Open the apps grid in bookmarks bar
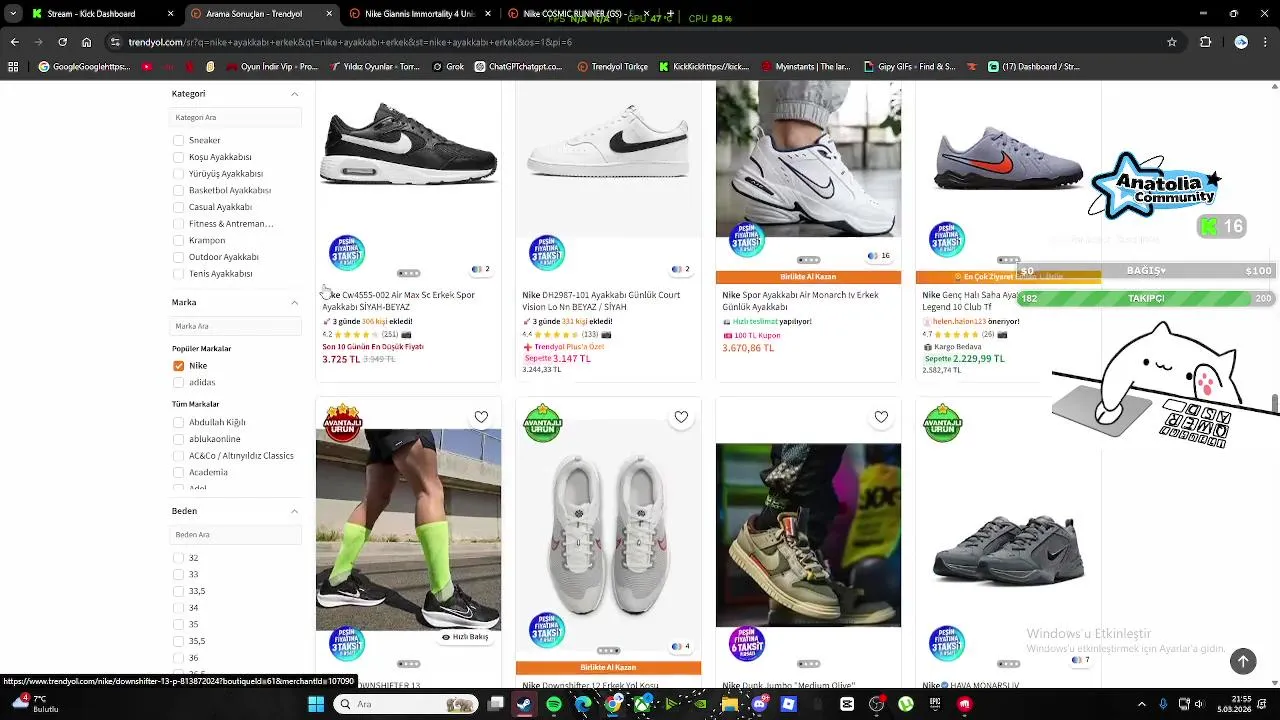This screenshot has height=720, width=1280. pos(13,67)
